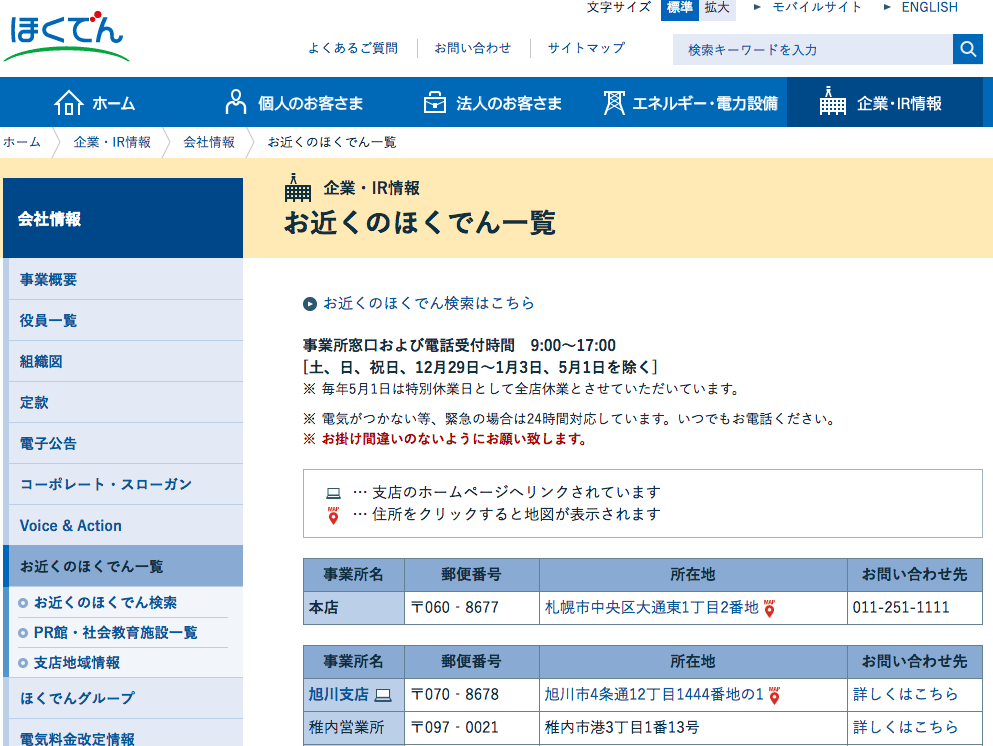The width and height of the screenshot is (993, 746).
Task: Follow お近くのほくでん検索はこちら link
Action: click(x=429, y=303)
